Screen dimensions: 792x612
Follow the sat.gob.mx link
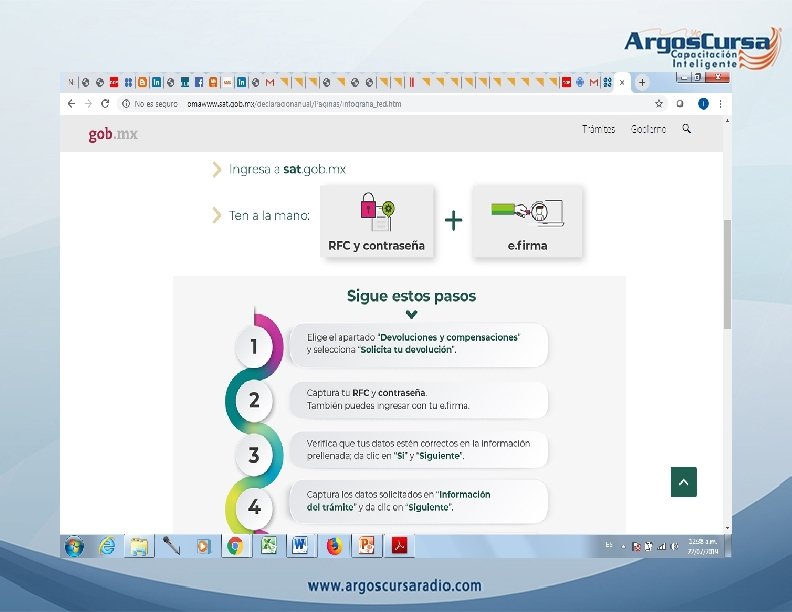coord(314,169)
